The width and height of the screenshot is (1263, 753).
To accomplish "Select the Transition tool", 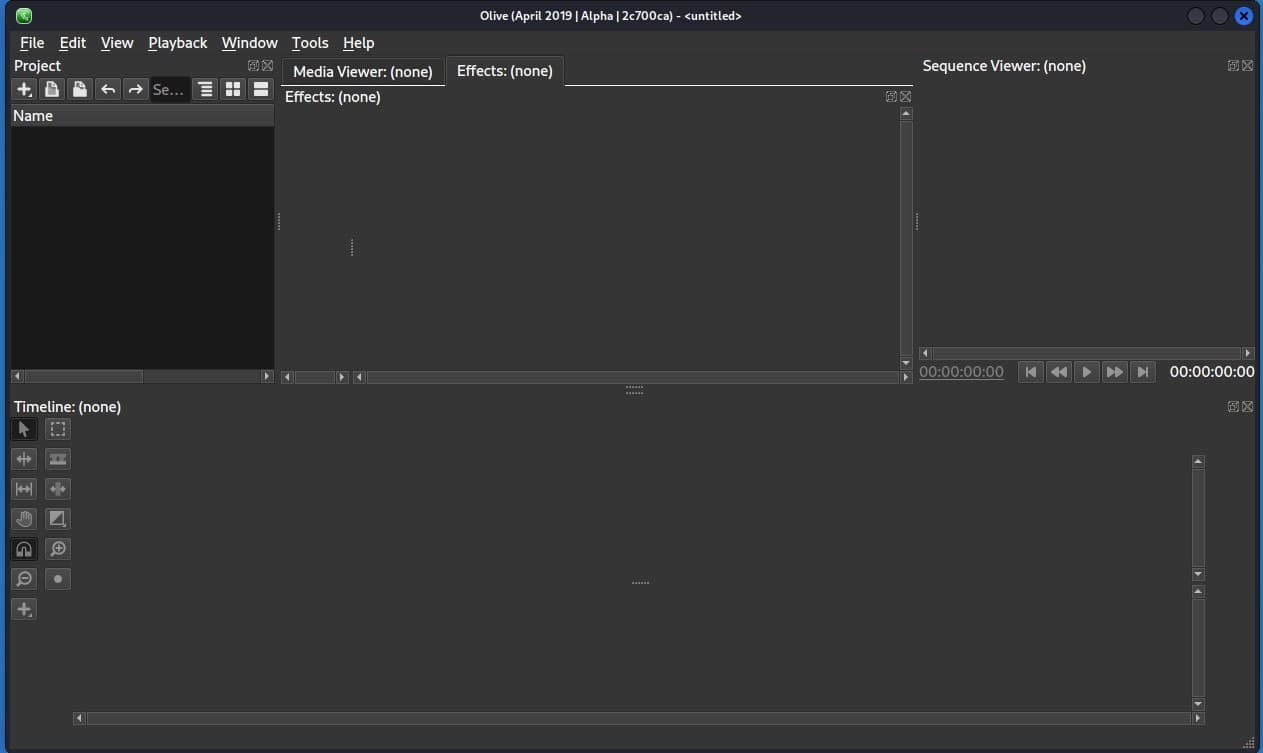I will tap(58, 519).
